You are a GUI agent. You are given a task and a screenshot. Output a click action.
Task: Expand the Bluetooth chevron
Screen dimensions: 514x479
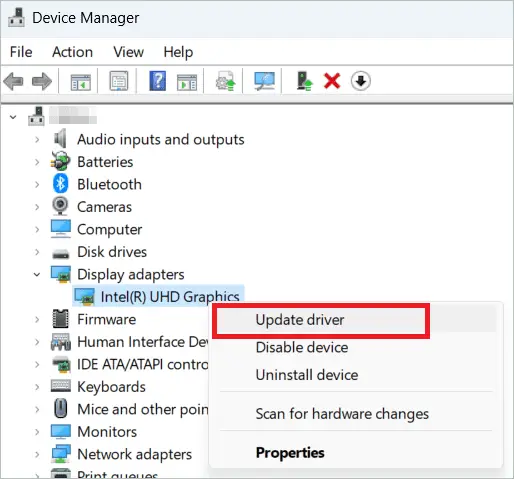coord(37,184)
